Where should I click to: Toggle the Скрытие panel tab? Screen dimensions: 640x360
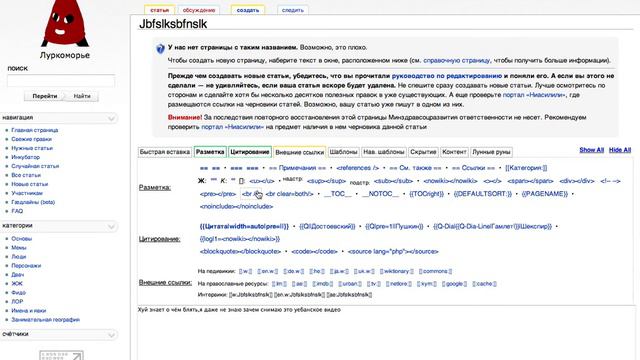423,152
